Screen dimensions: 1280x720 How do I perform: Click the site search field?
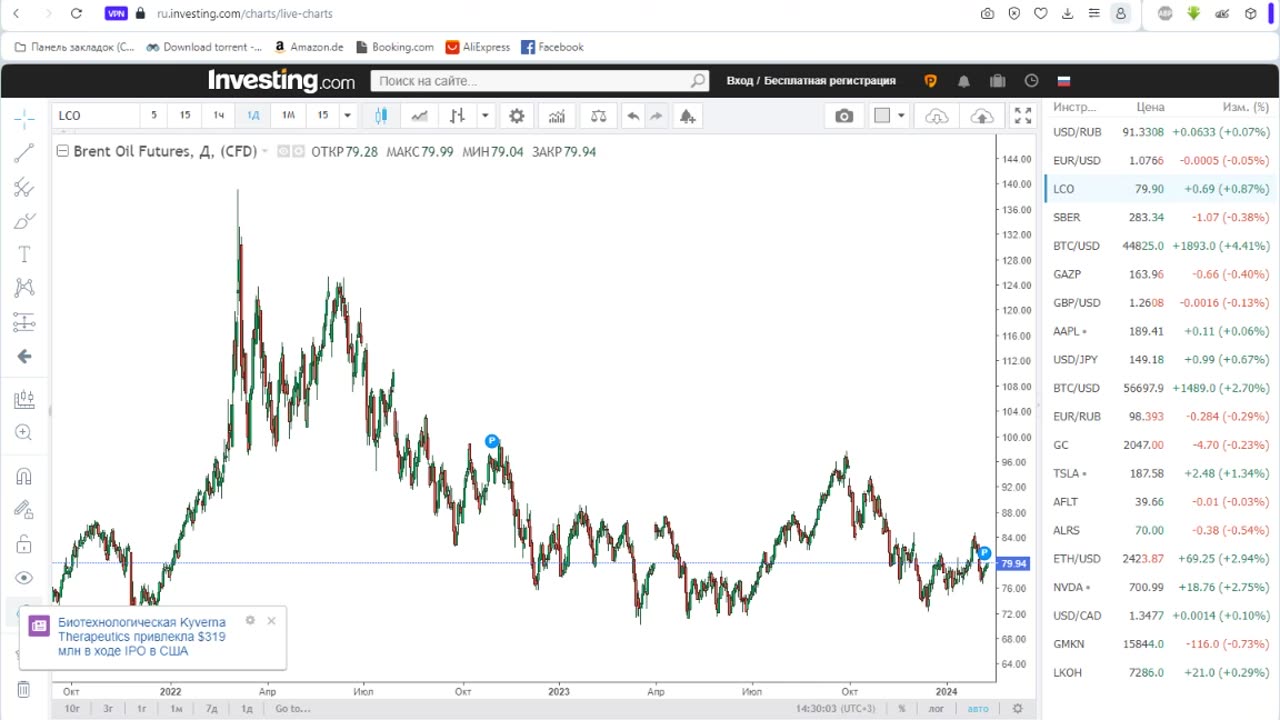(x=540, y=81)
